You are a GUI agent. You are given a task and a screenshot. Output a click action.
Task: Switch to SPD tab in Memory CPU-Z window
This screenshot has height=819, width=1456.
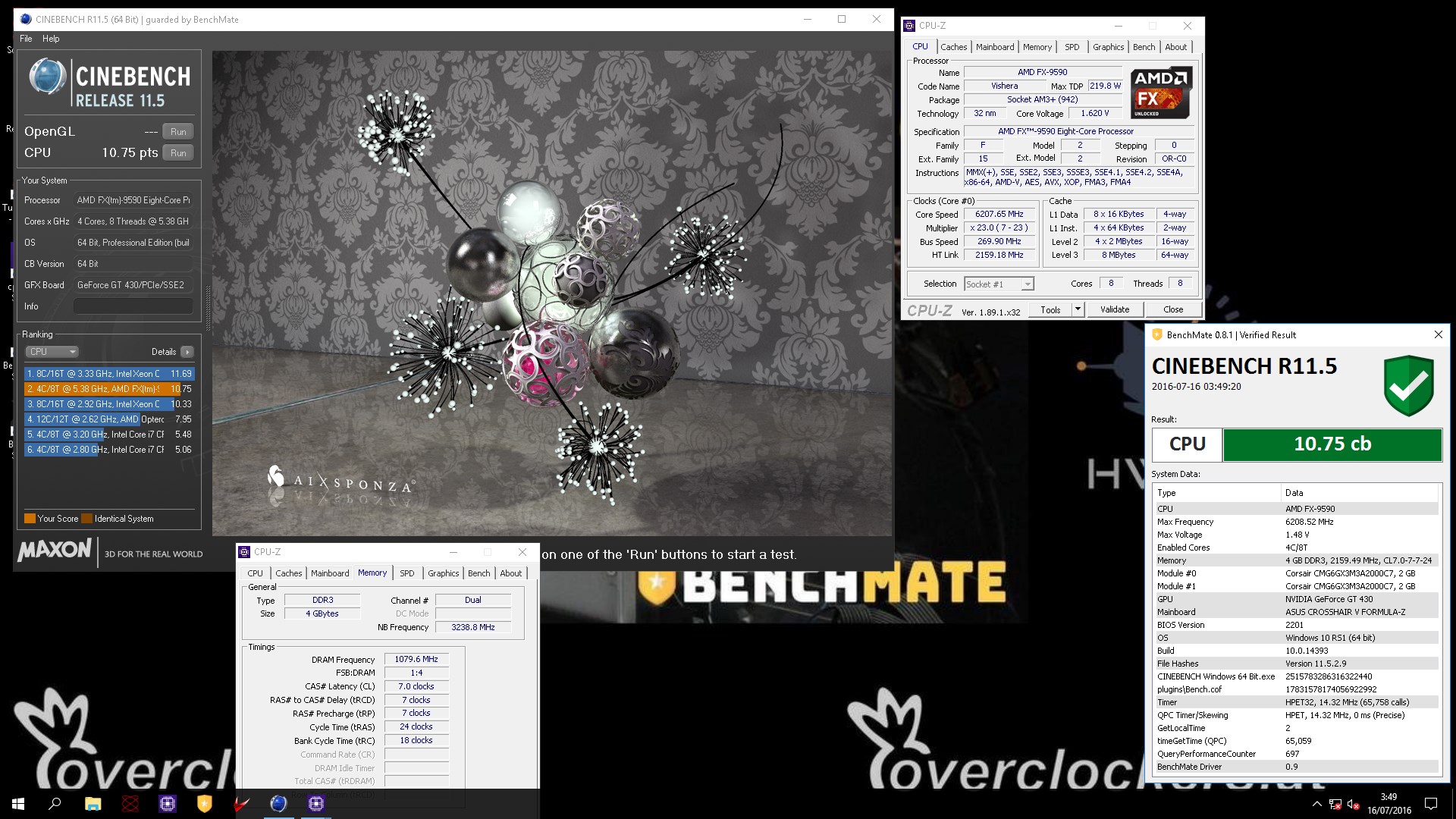tap(407, 573)
